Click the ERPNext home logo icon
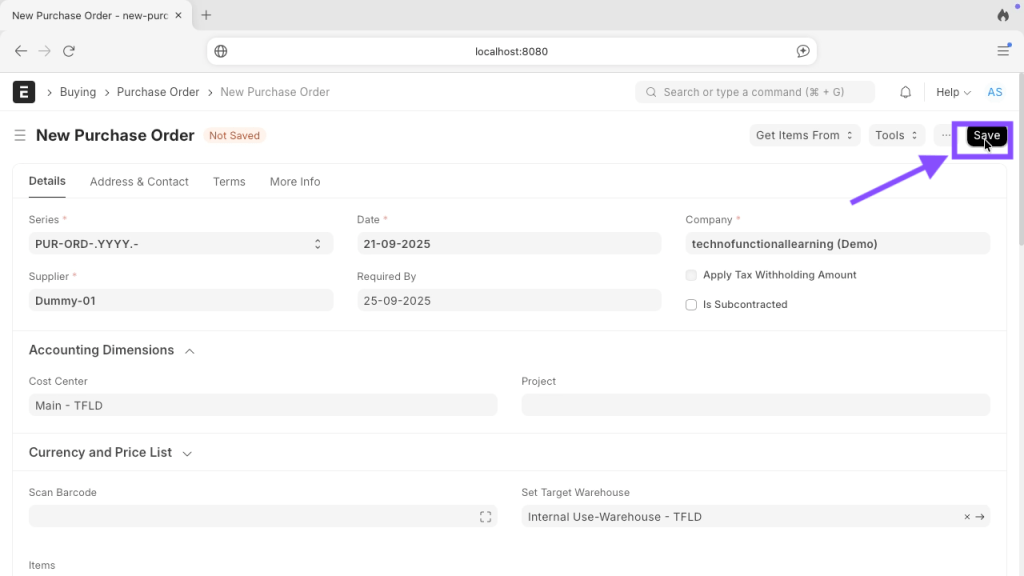This screenshot has height=576, width=1024. (x=24, y=92)
